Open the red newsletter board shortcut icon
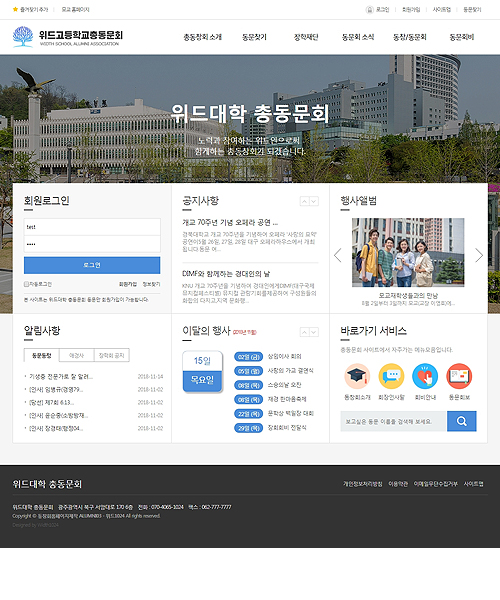This screenshot has width=500, height=600. pos(459,376)
